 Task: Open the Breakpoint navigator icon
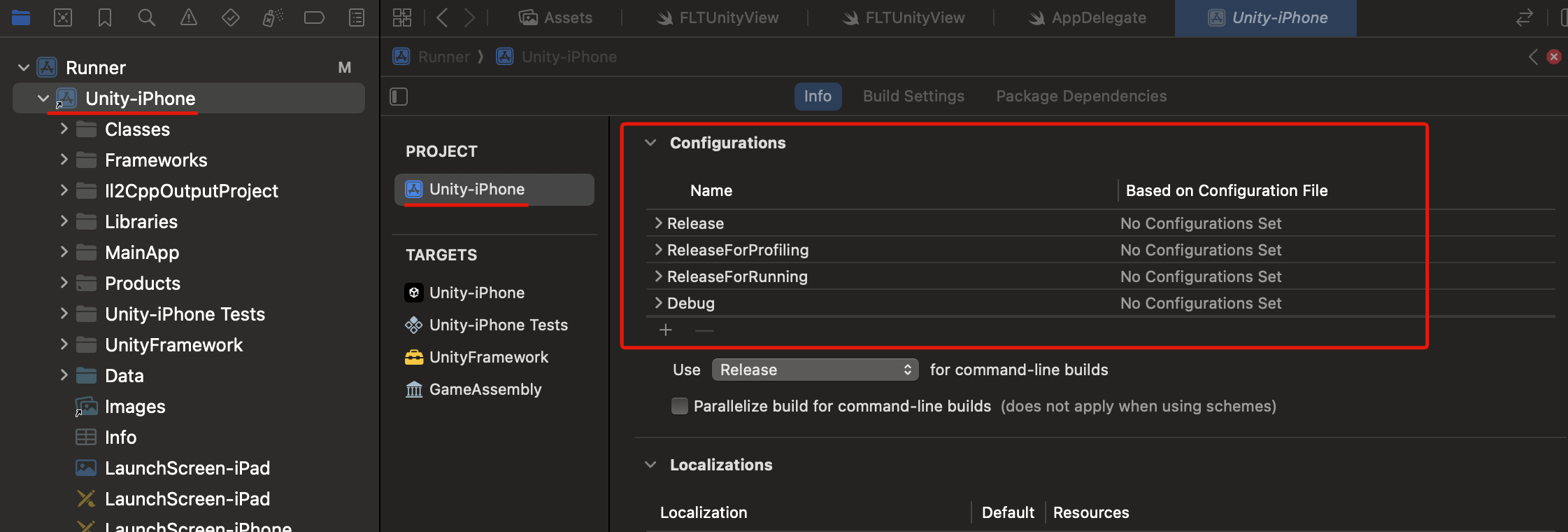coord(314,17)
